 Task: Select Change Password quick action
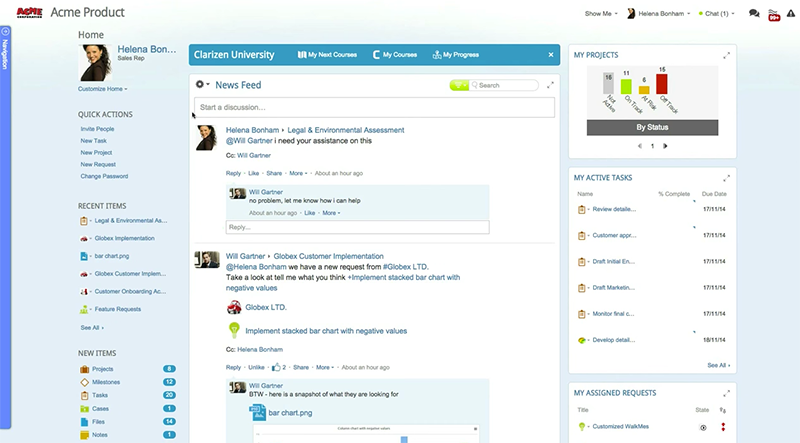point(104,176)
